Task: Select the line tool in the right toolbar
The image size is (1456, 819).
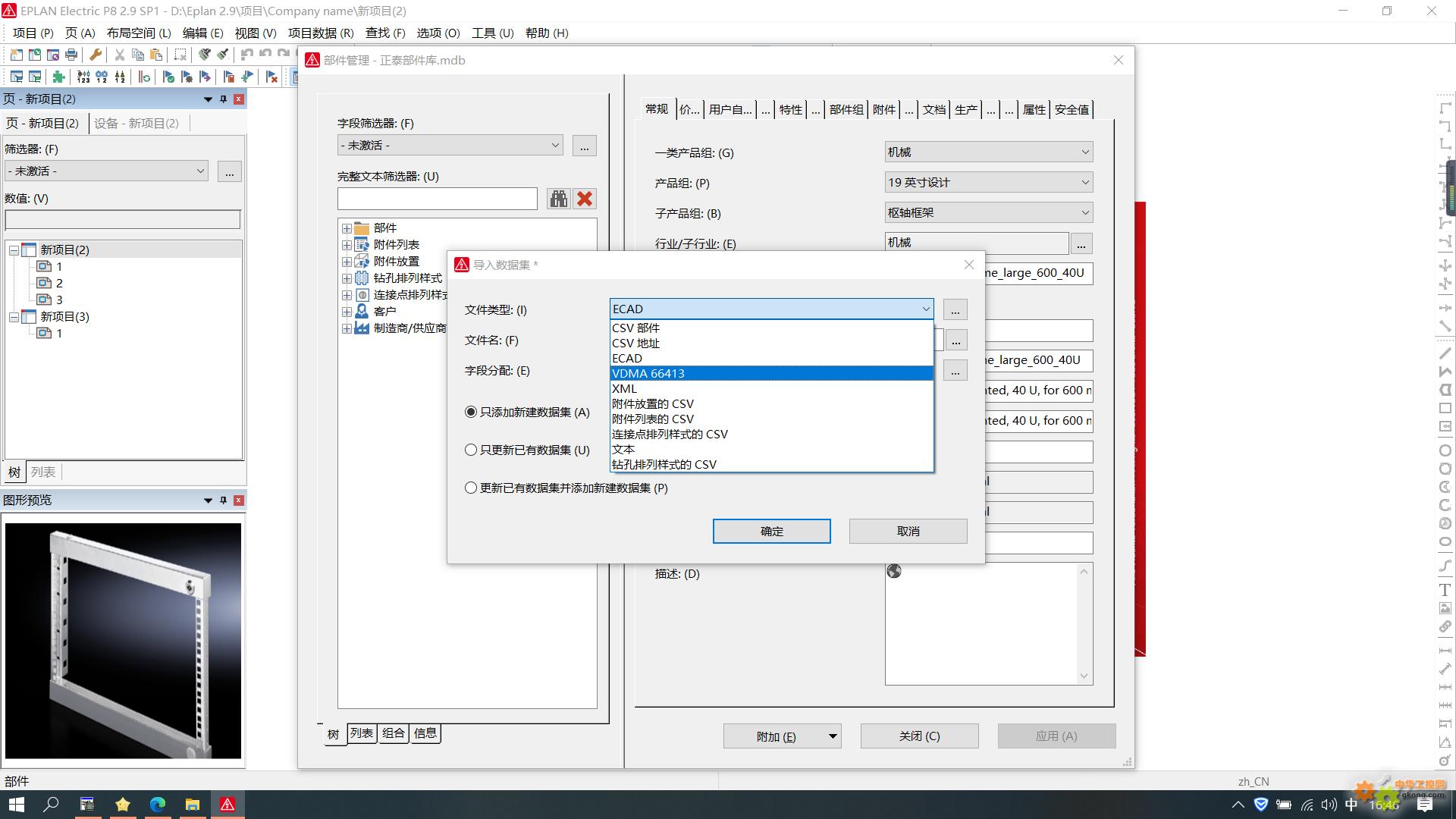Action: pos(1445,353)
